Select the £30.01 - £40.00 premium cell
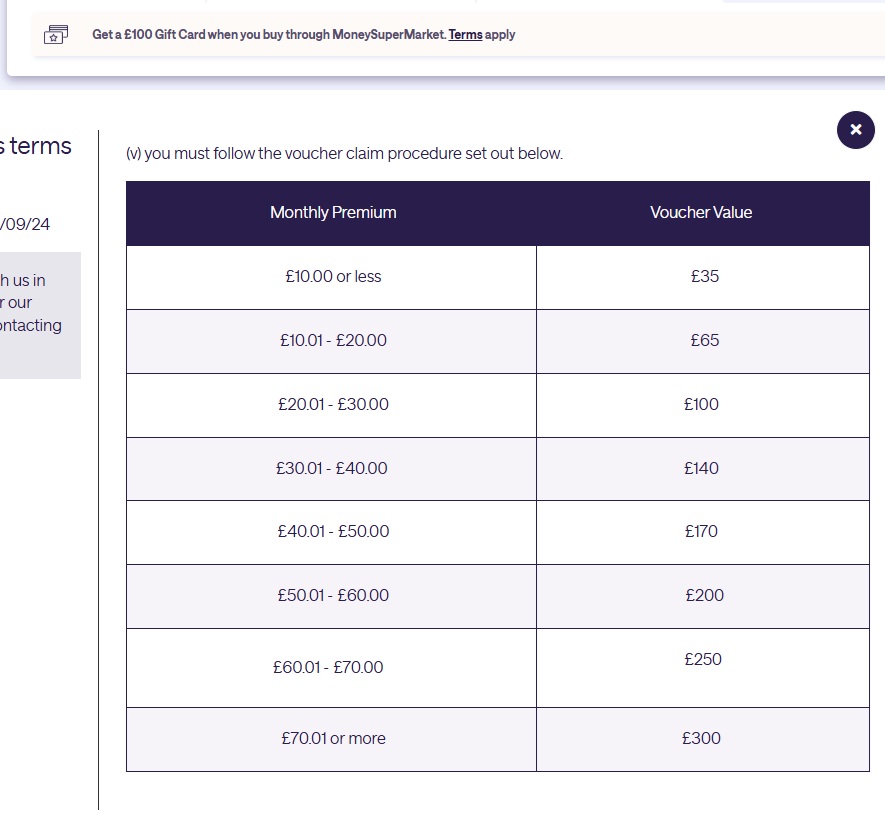The height and width of the screenshot is (831, 885). 333,469
